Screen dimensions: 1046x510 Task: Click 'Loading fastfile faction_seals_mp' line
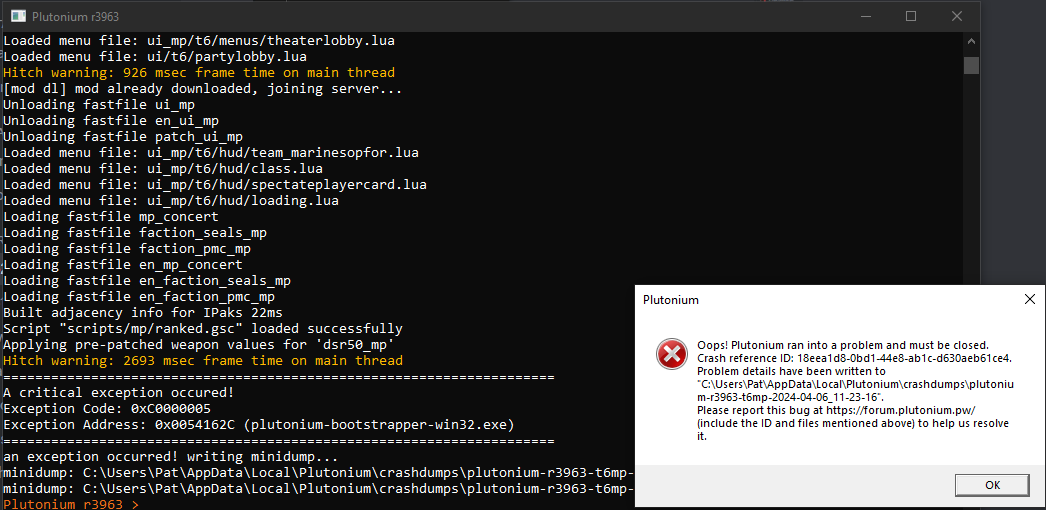pos(135,233)
